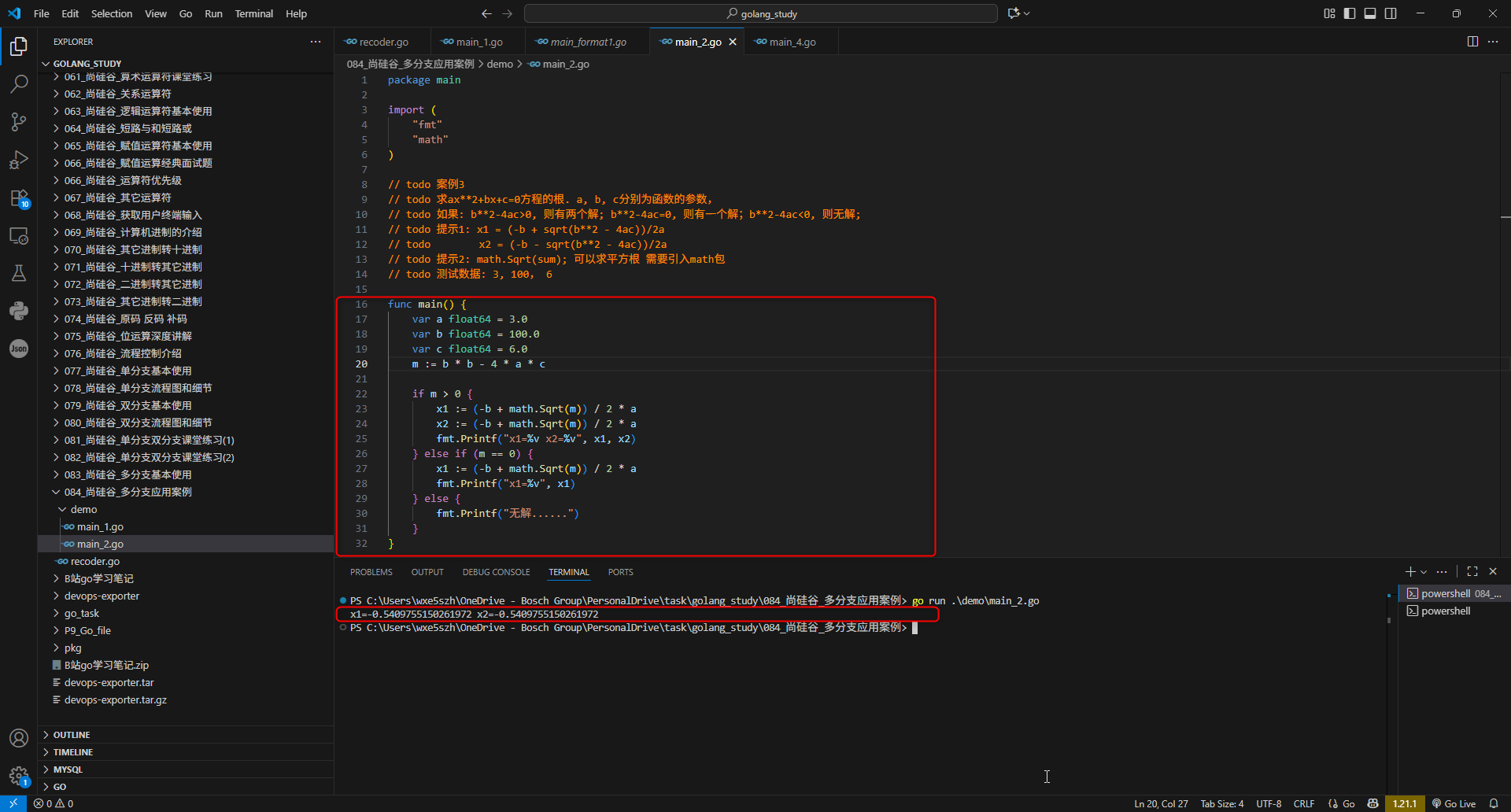Collapse the demo folder
1511x812 pixels.
click(x=186, y=510)
